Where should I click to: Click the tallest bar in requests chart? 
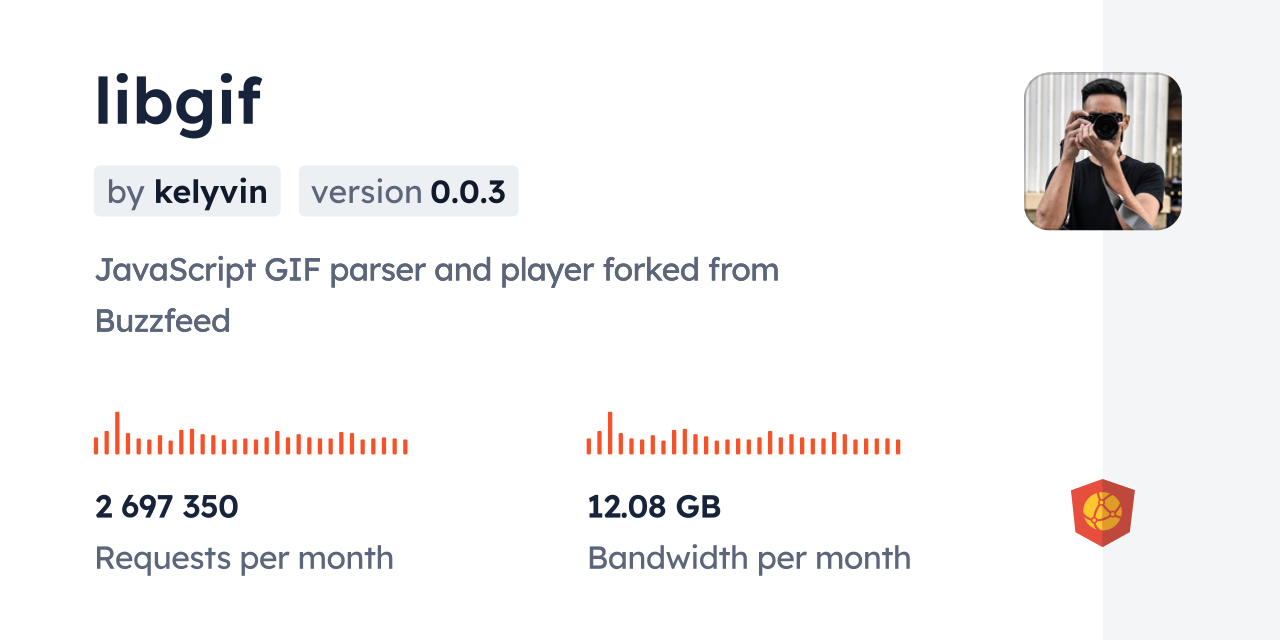(117, 433)
